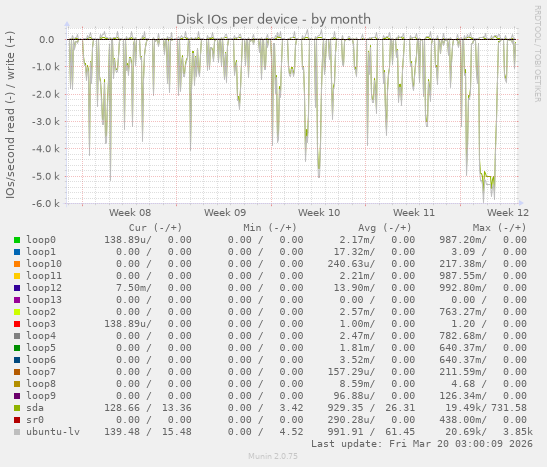Click the loop6 navy legend swatch

[x=17, y=360]
